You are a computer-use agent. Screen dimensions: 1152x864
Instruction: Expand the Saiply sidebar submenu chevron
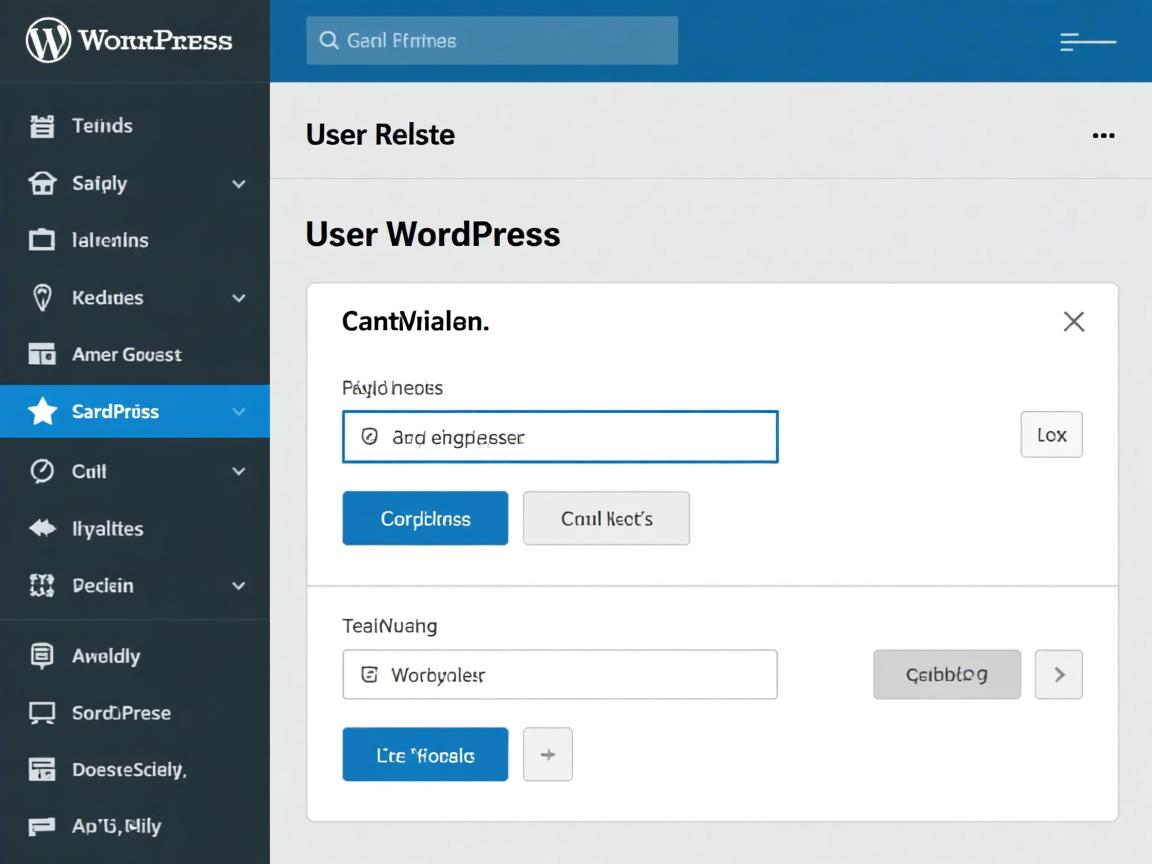coord(239,184)
